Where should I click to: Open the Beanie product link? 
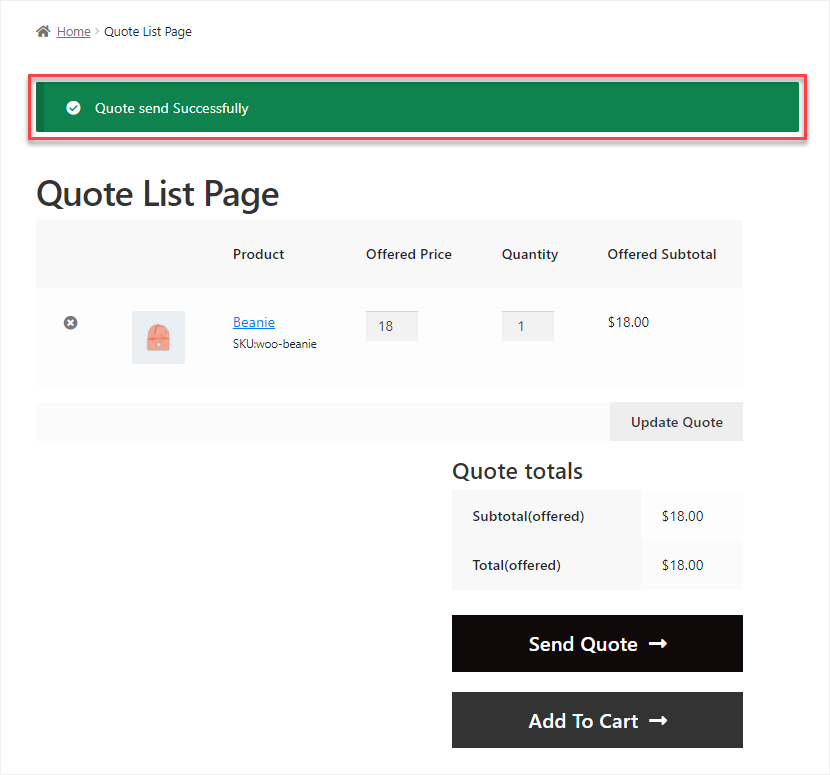(254, 322)
